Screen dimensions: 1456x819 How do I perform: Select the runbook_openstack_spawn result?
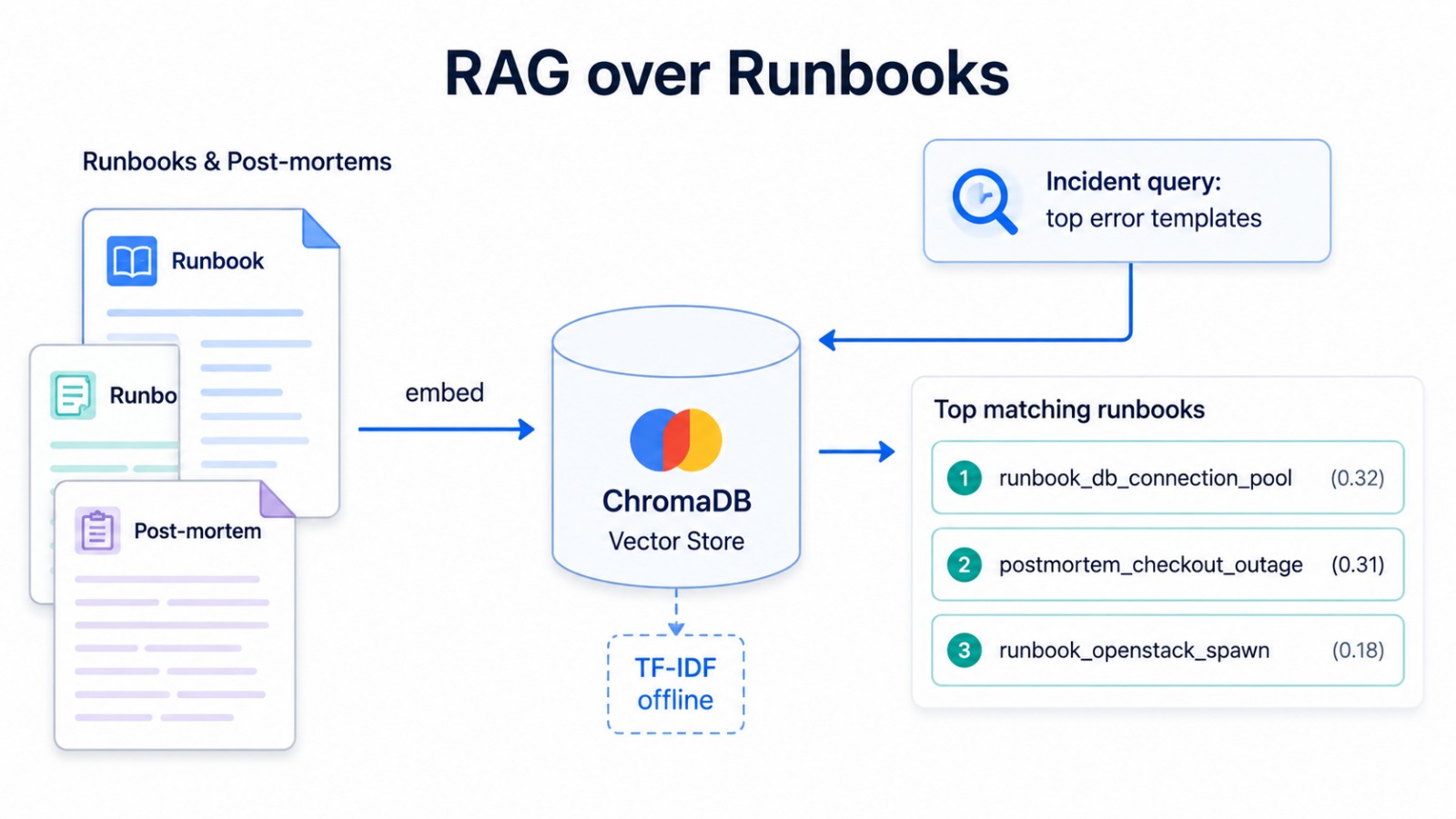click(1168, 651)
